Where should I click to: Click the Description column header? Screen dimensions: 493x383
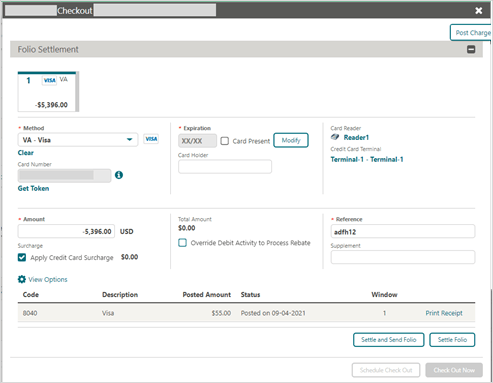pyautogui.click(x=120, y=295)
